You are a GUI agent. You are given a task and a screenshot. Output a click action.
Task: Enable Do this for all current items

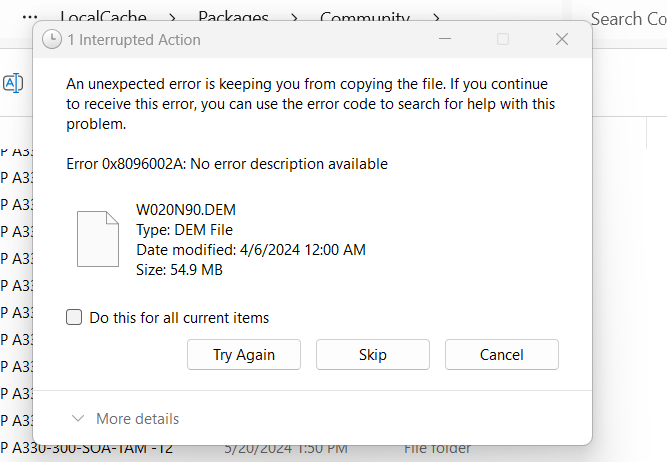(74, 318)
